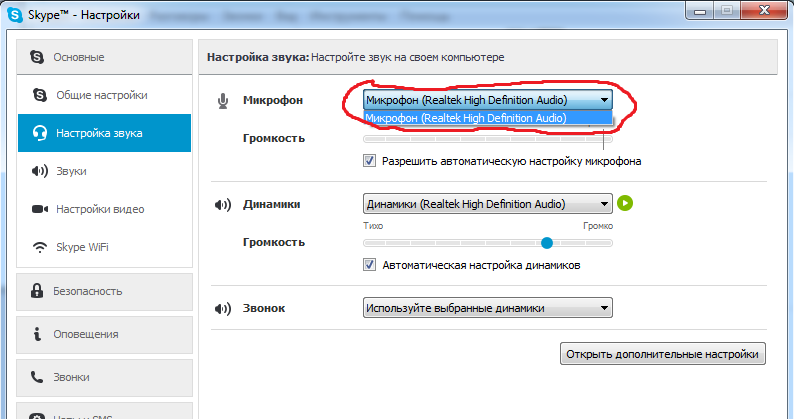Screen dimensions: 794x419
Task: Open the Оповещения section
Action: pos(104,334)
